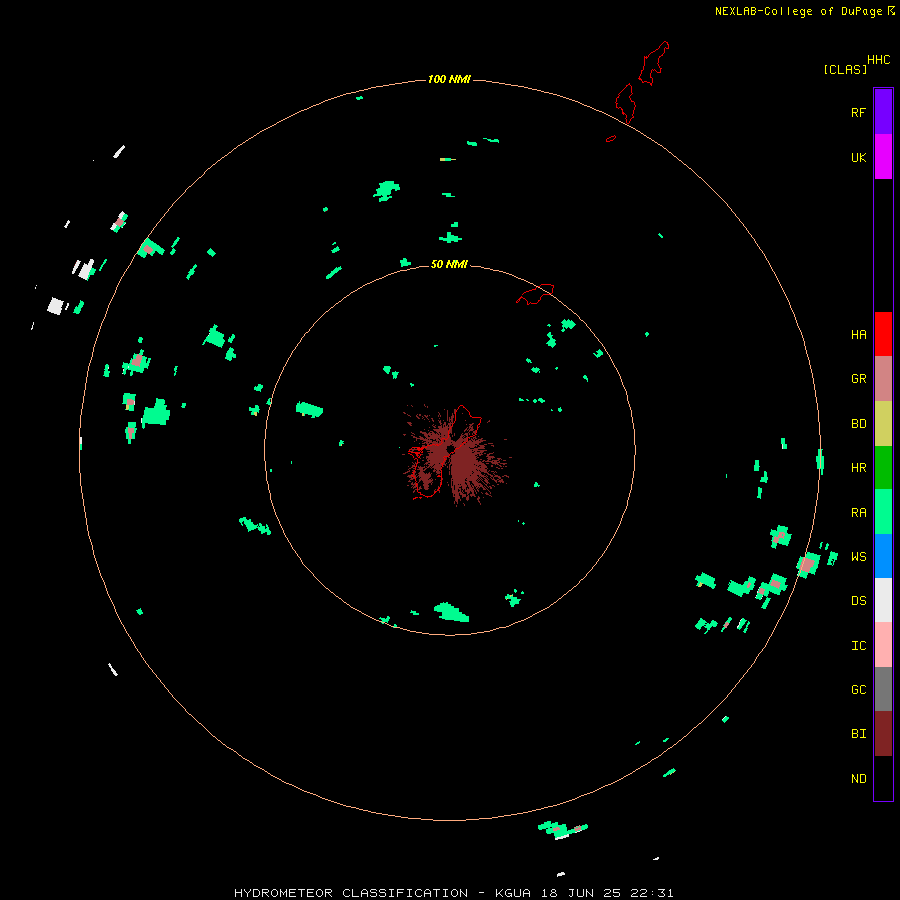Click the UK legend label

tap(858, 158)
